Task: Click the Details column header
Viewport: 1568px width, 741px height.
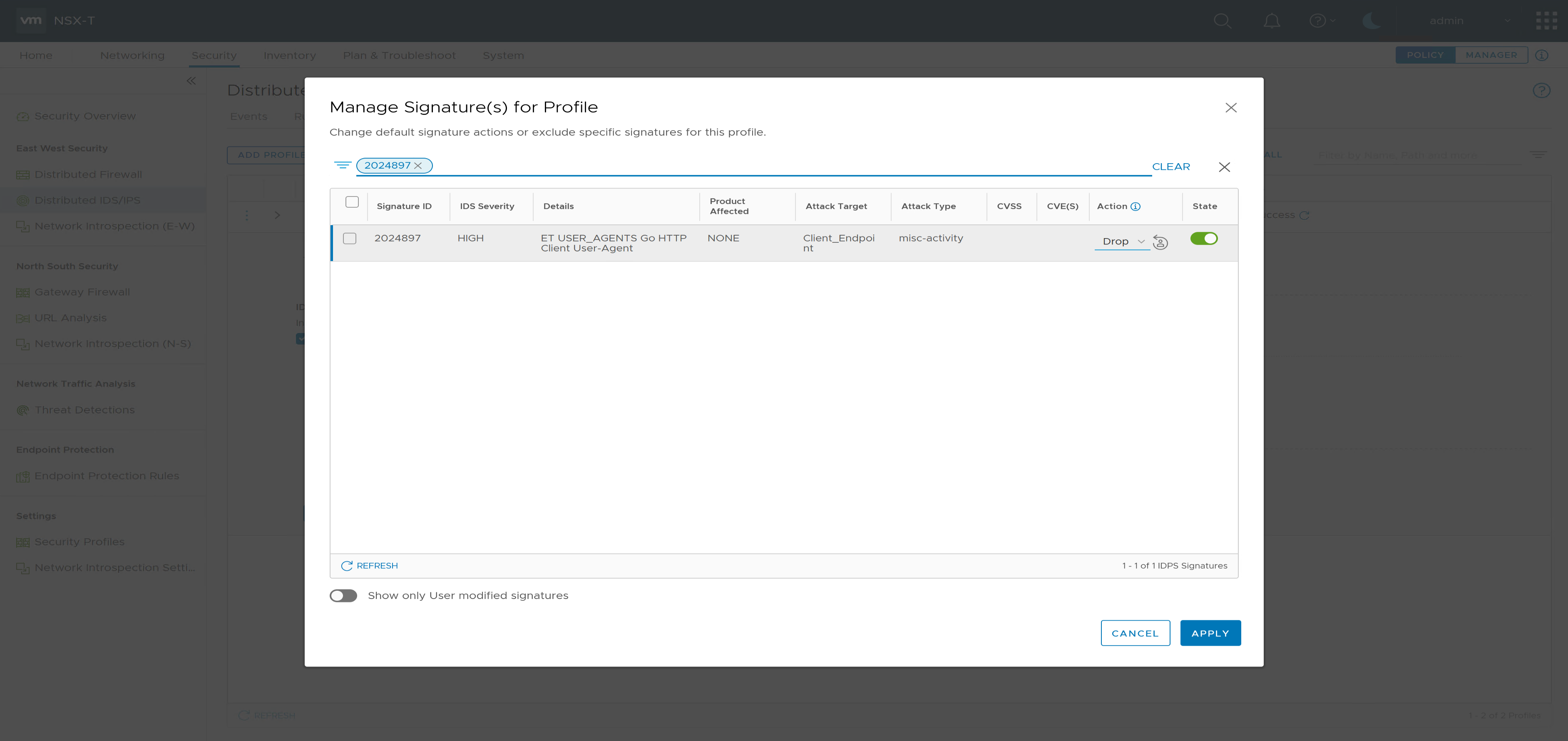Action: pyautogui.click(x=558, y=206)
